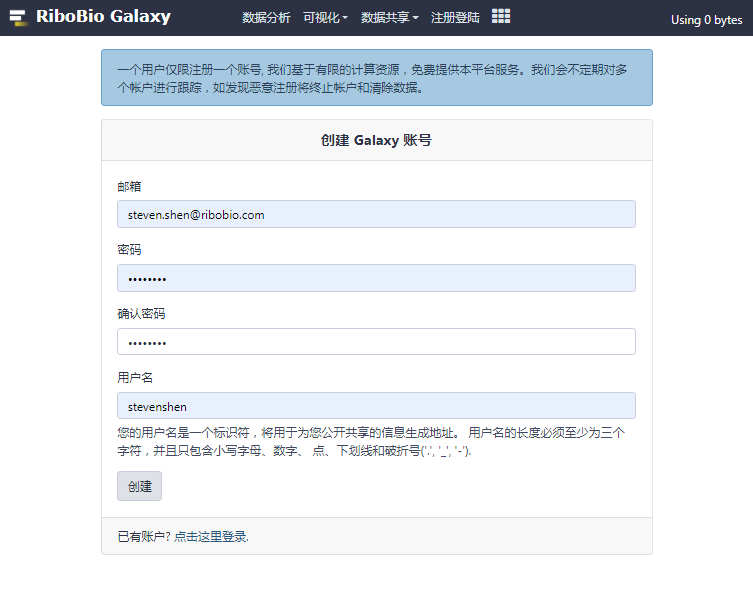Click the 创建 create button
The height and width of the screenshot is (602, 753).
click(x=139, y=486)
